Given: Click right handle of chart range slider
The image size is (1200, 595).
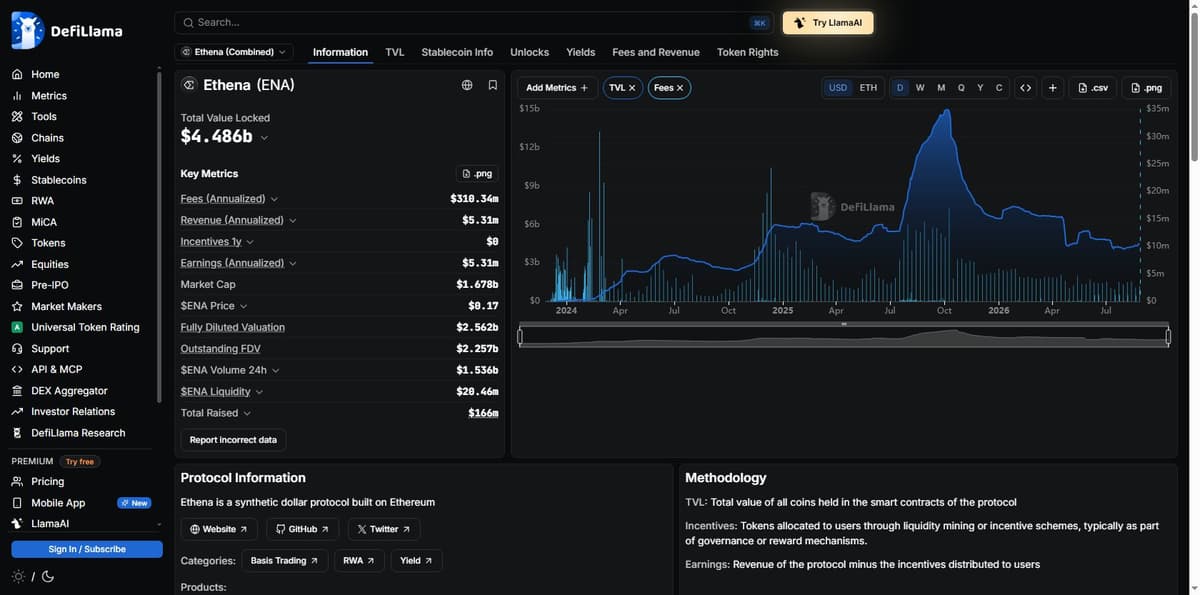Looking at the screenshot, I should 1168,337.
